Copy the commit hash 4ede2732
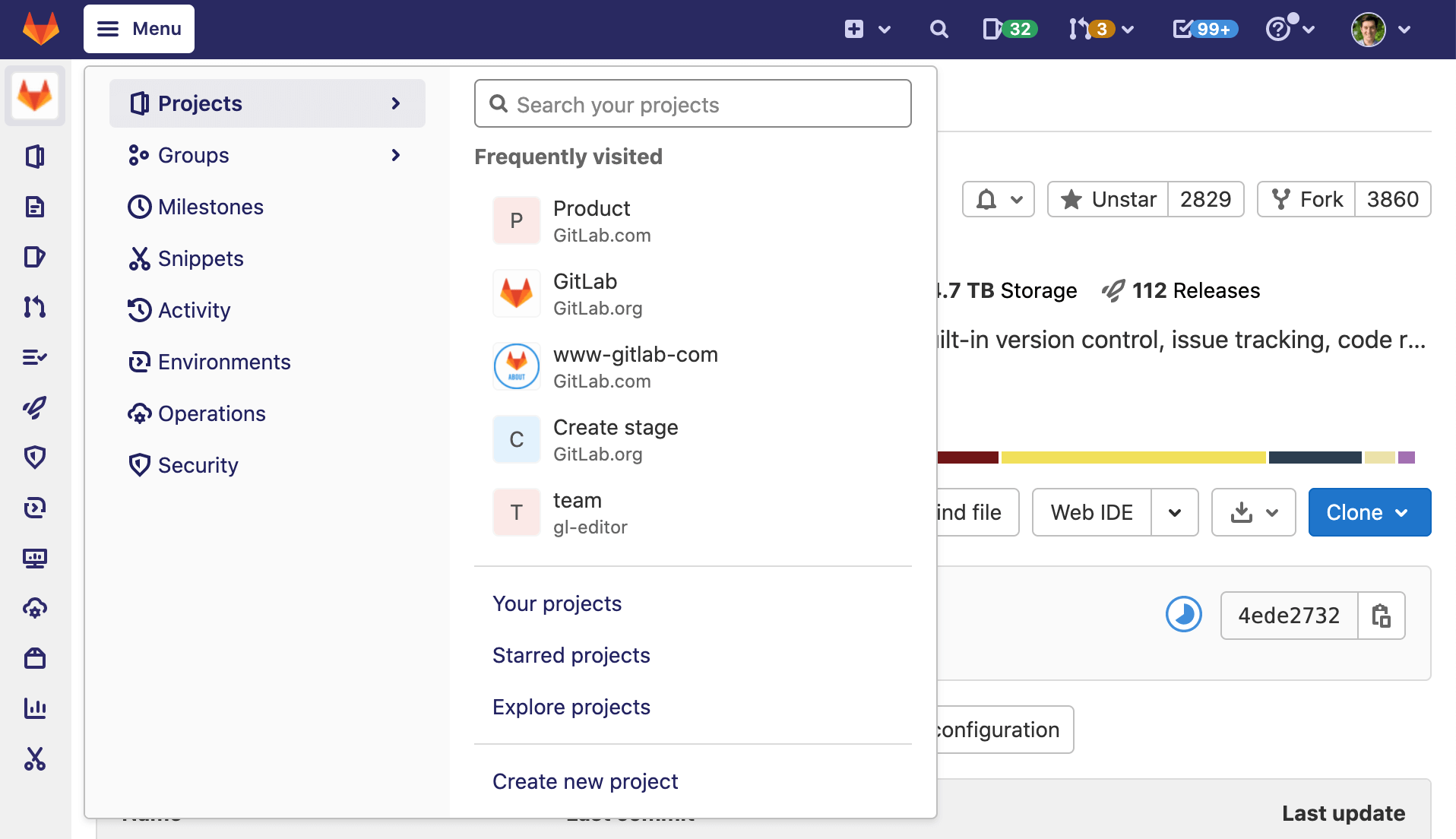This screenshot has height=839, width=1456. pyautogui.click(x=1382, y=616)
